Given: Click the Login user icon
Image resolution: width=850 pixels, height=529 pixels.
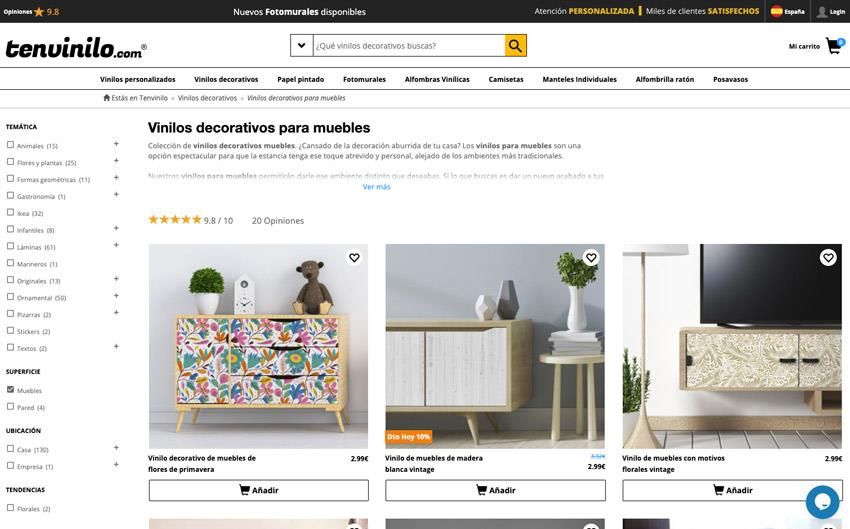Looking at the screenshot, I should [822, 11].
